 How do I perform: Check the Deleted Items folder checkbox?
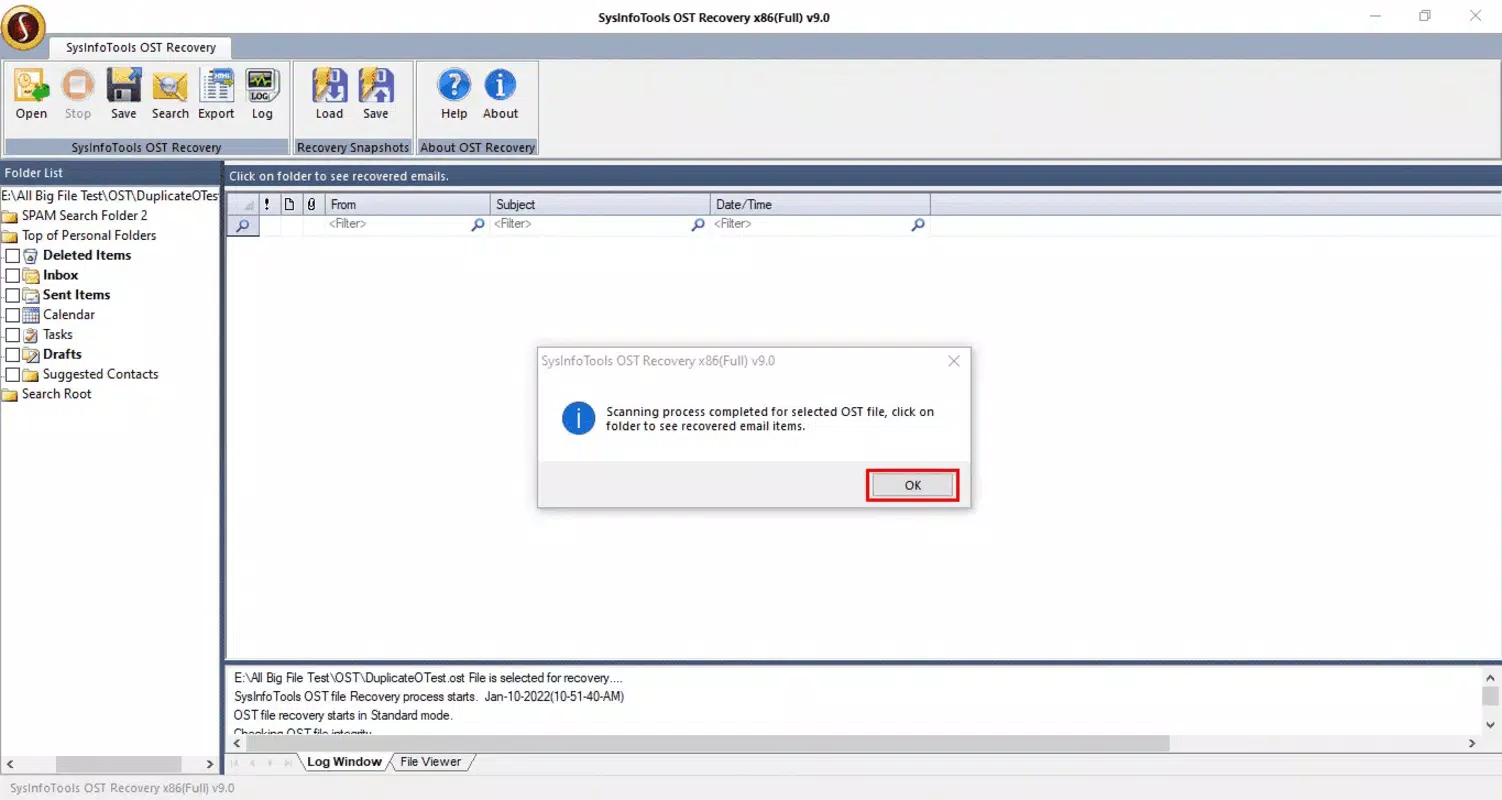click(13, 256)
